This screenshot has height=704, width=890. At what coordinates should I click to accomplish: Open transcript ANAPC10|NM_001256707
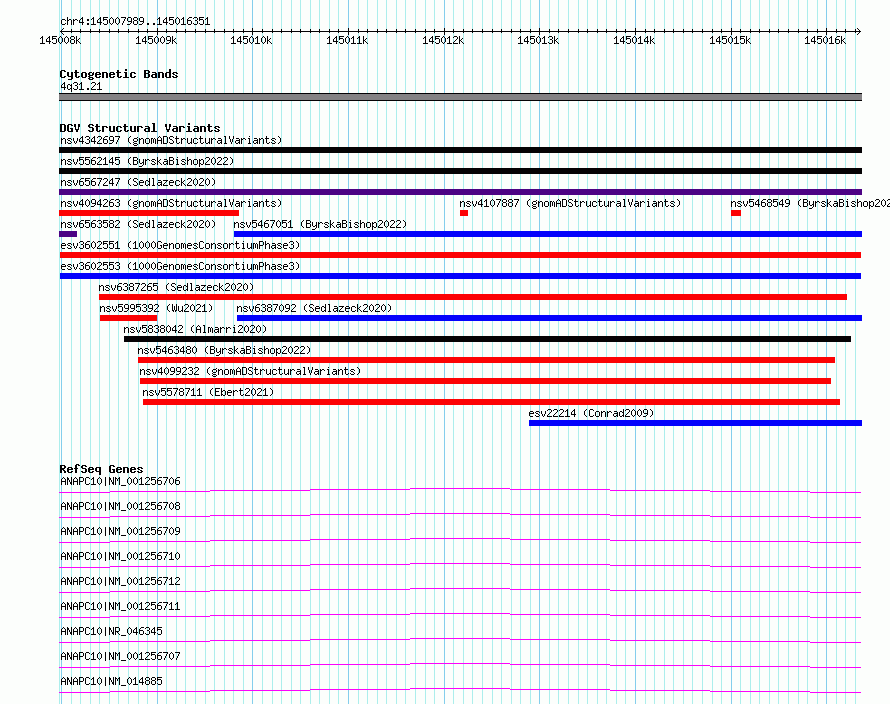click(120, 656)
